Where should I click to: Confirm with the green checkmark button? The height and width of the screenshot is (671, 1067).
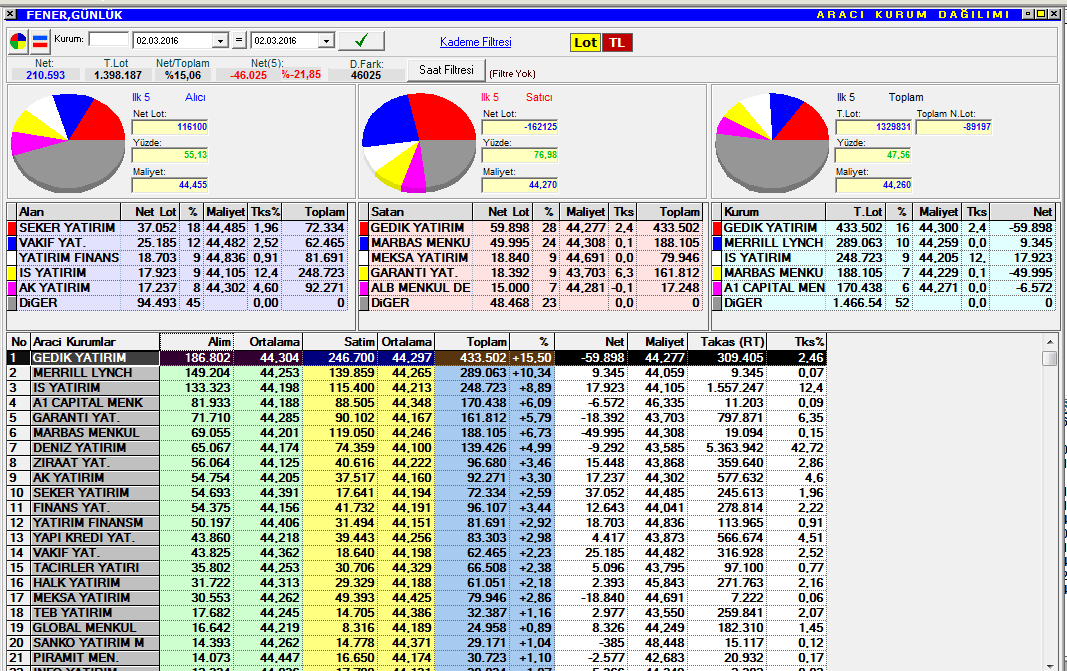pos(361,41)
